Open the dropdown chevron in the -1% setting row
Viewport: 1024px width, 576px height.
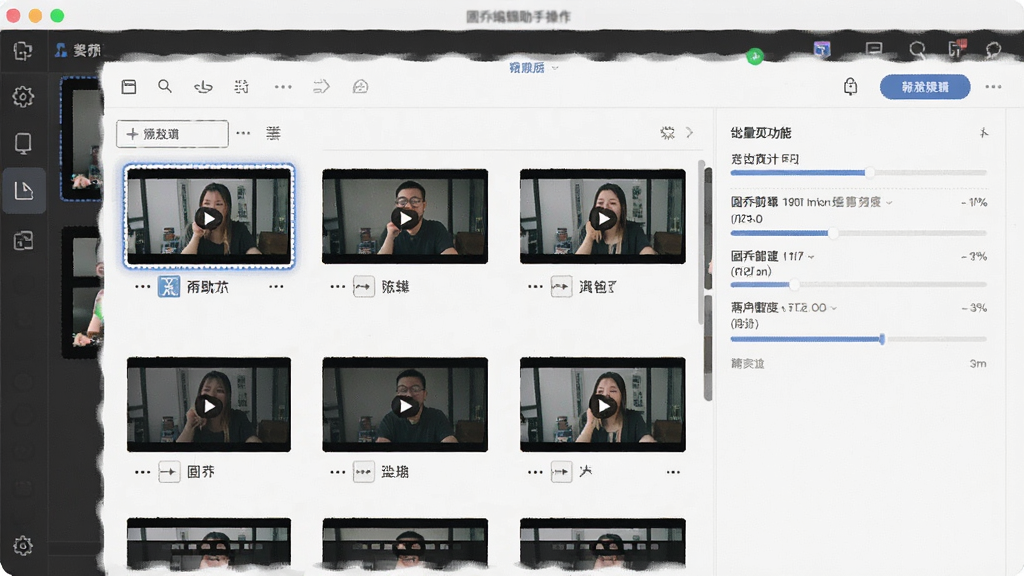[x=889, y=202]
